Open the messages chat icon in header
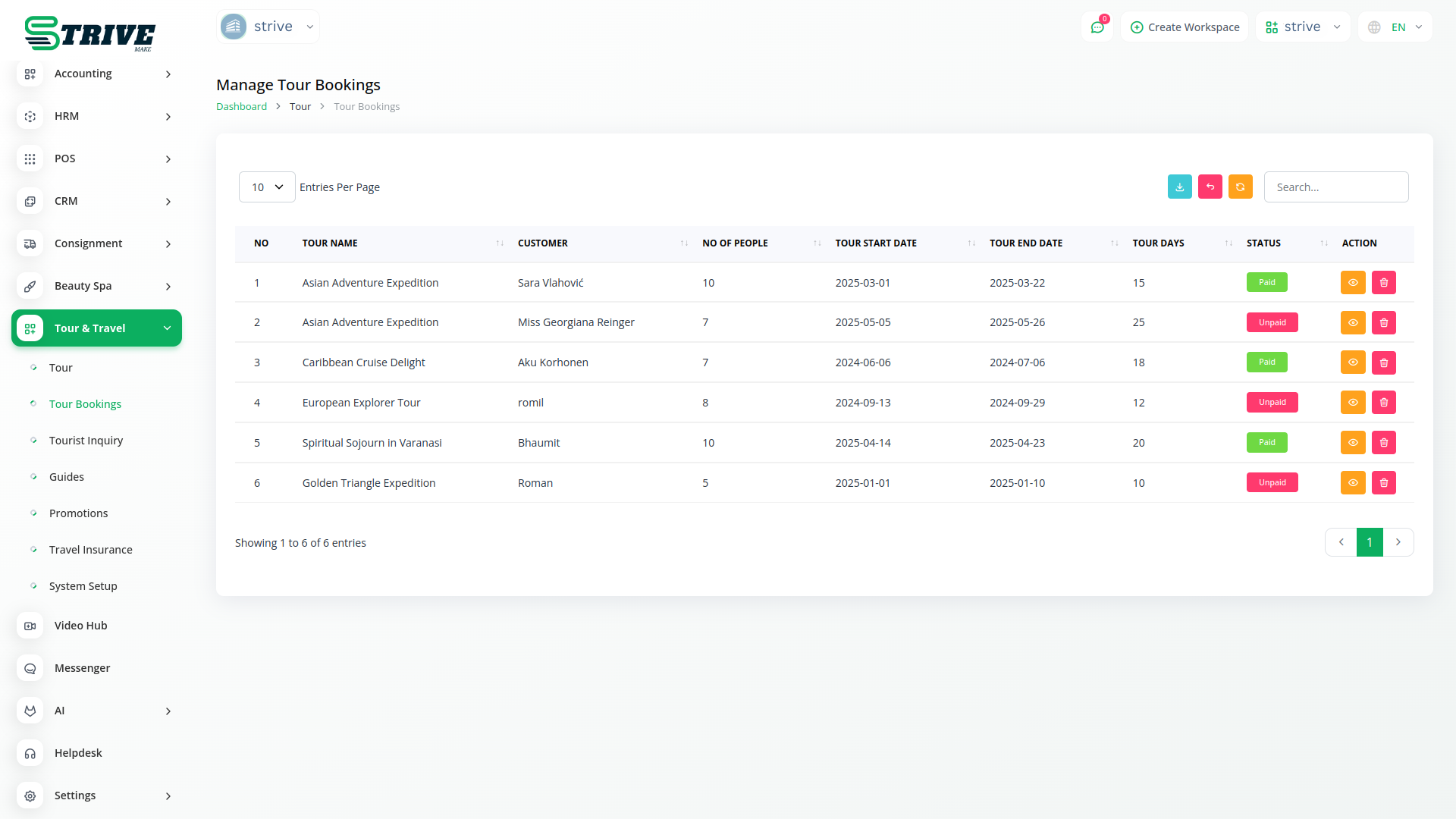 1097,27
